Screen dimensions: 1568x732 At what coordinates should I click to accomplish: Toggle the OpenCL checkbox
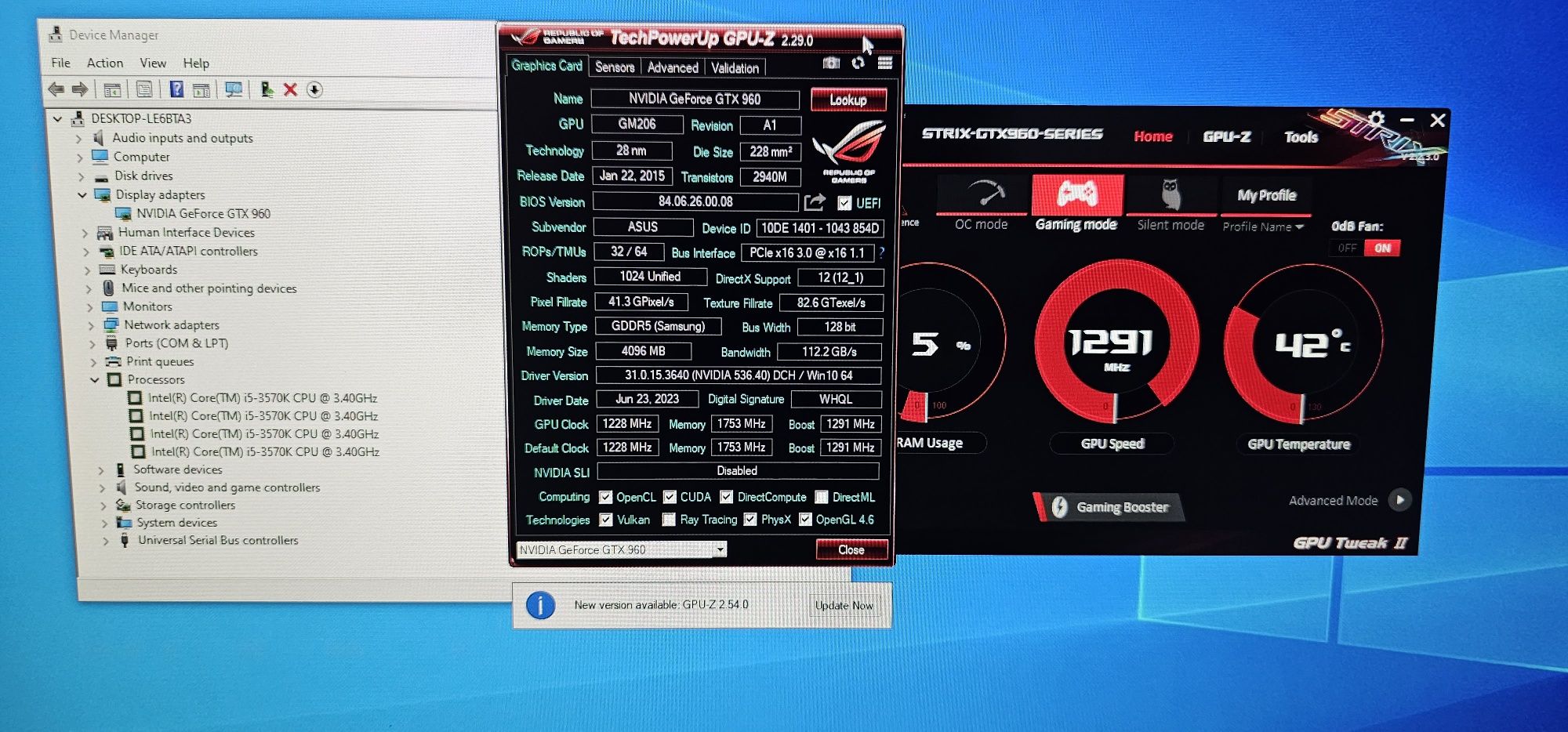(x=605, y=497)
